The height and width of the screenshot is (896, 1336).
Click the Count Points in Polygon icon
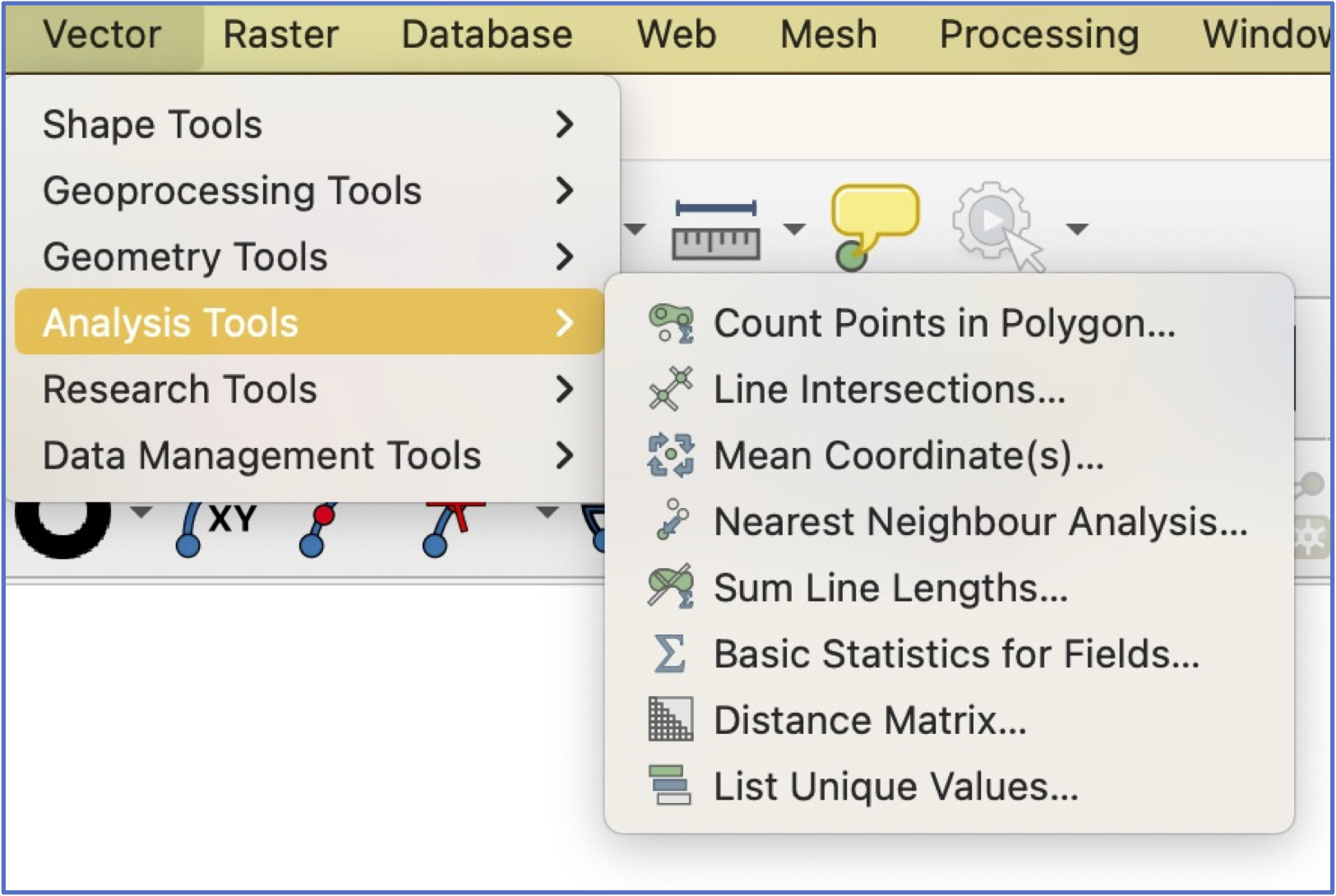(x=670, y=323)
